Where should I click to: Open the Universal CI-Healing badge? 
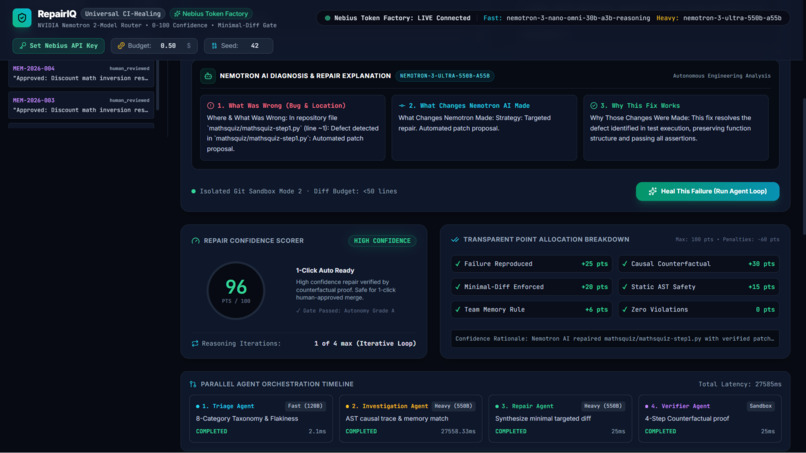point(123,14)
